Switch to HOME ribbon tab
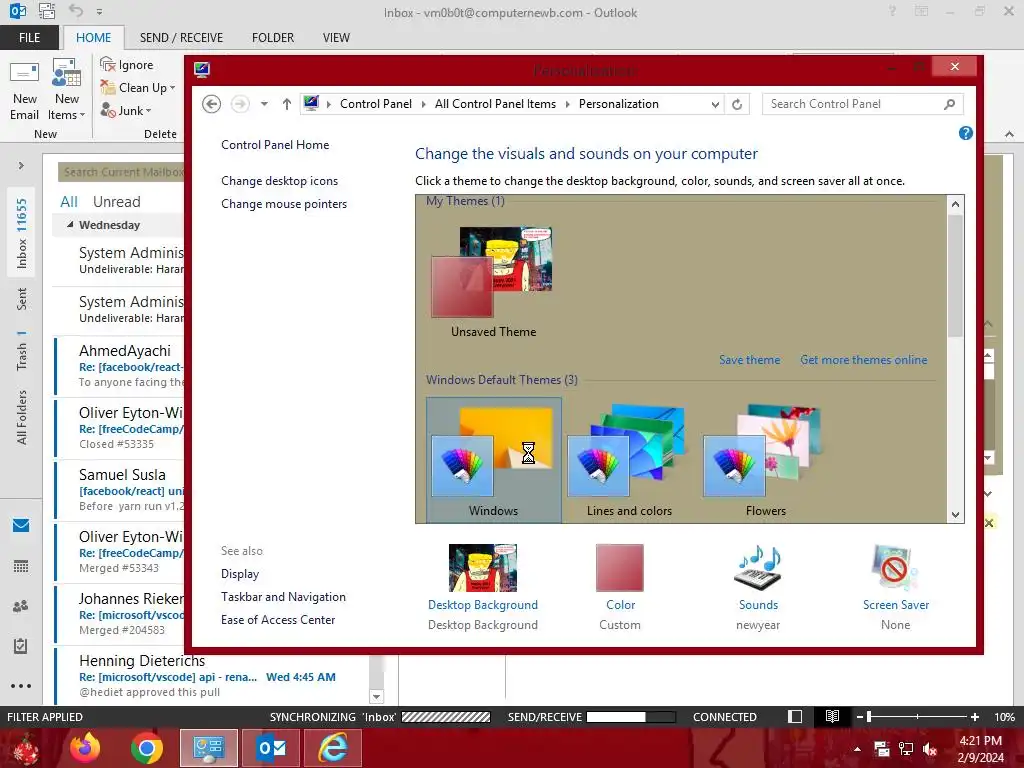1024x768 pixels. [93, 38]
